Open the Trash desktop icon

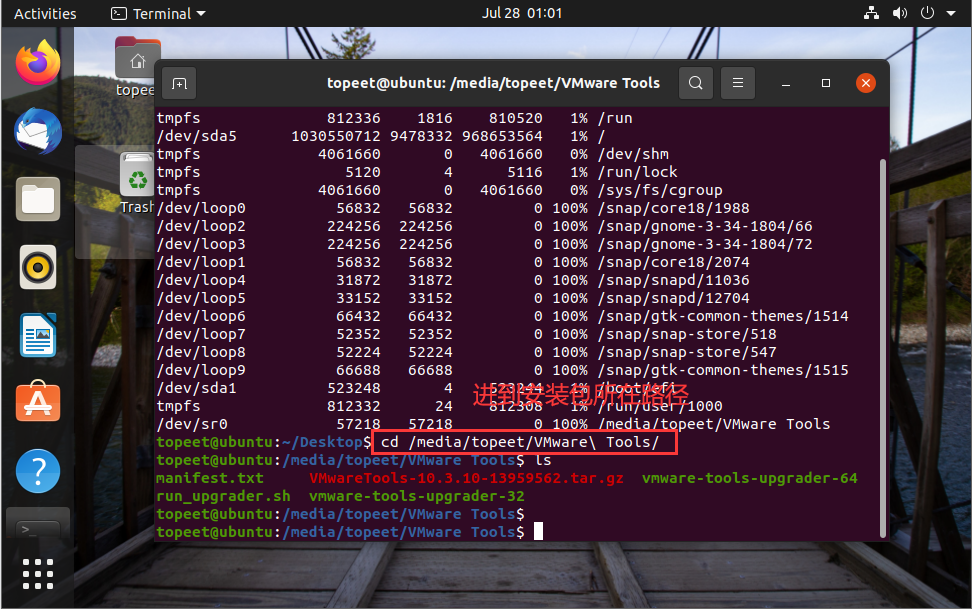coord(137,183)
